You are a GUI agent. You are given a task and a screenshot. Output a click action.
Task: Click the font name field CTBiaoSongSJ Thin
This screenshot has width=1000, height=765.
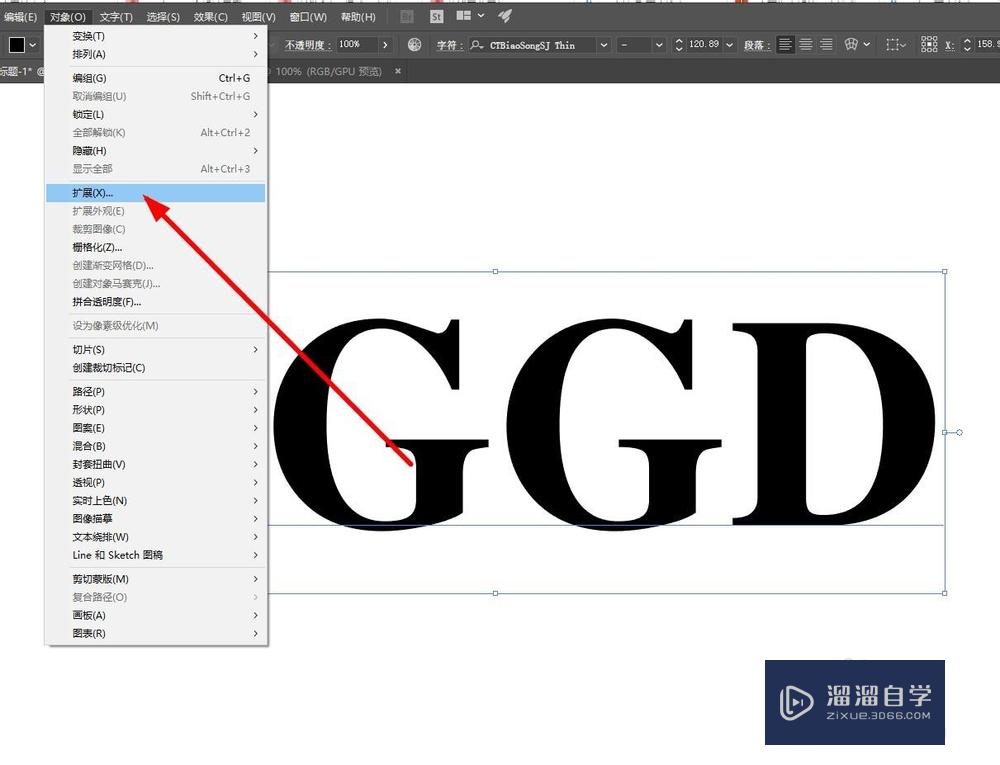pyautogui.click(x=533, y=45)
